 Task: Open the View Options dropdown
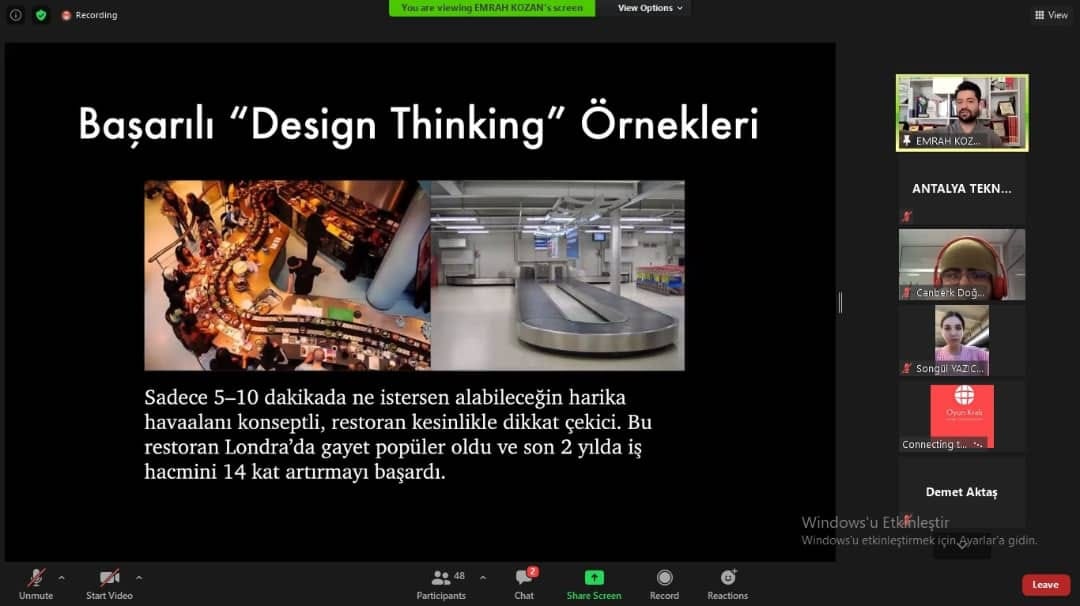[x=650, y=8]
